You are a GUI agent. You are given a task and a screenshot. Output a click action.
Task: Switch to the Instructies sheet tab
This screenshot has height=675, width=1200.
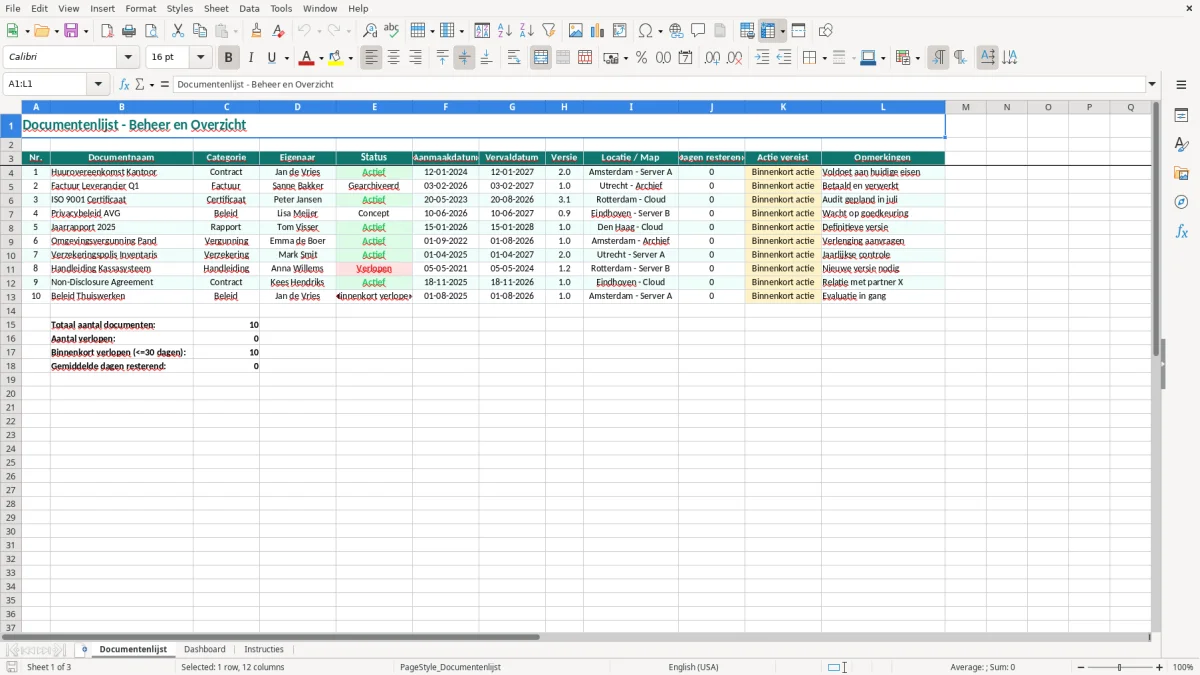pyautogui.click(x=264, y=650)
